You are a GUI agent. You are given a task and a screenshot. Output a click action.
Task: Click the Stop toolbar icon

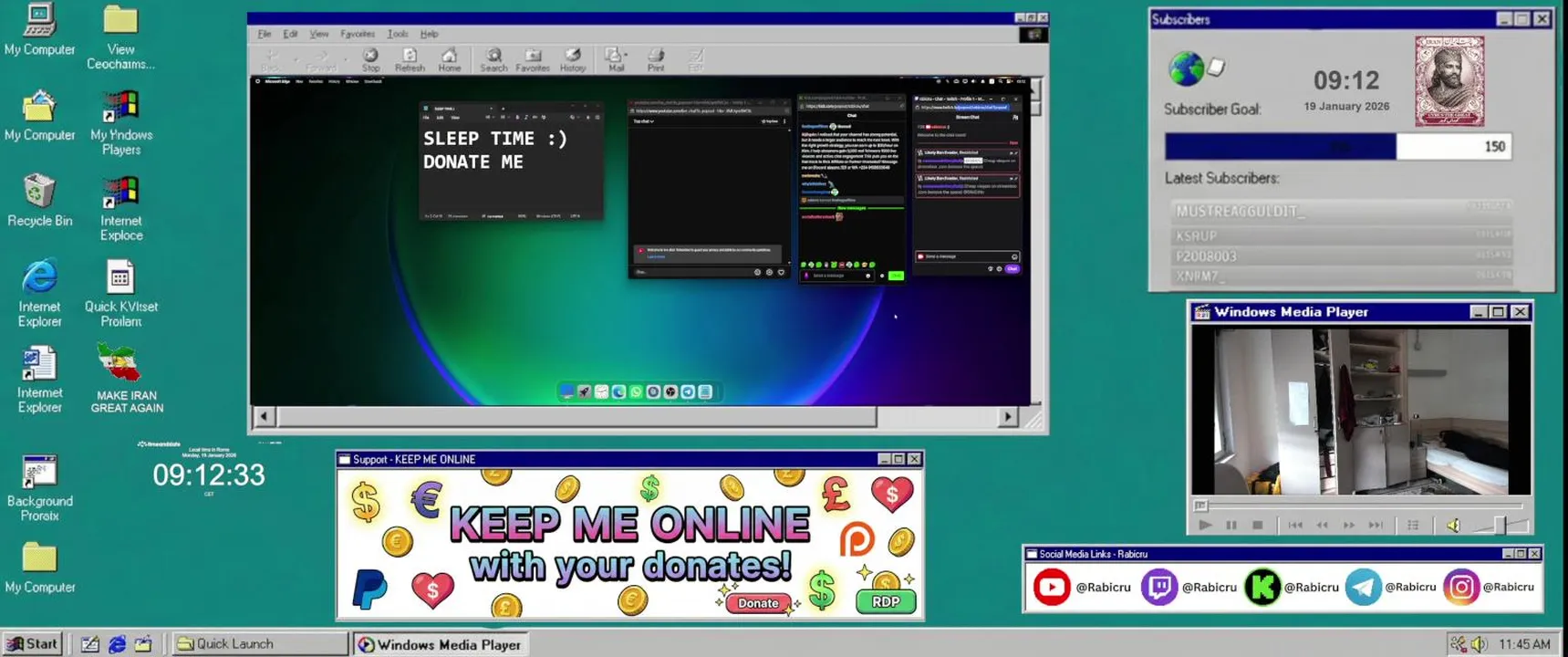[x=370, y=60]
